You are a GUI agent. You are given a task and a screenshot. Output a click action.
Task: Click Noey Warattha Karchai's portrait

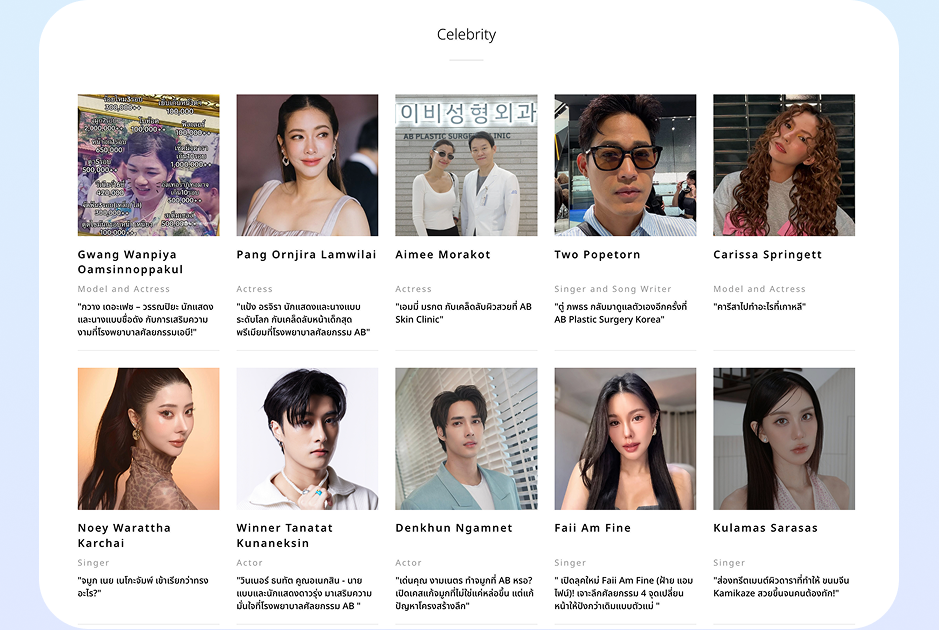click(149, 439)
